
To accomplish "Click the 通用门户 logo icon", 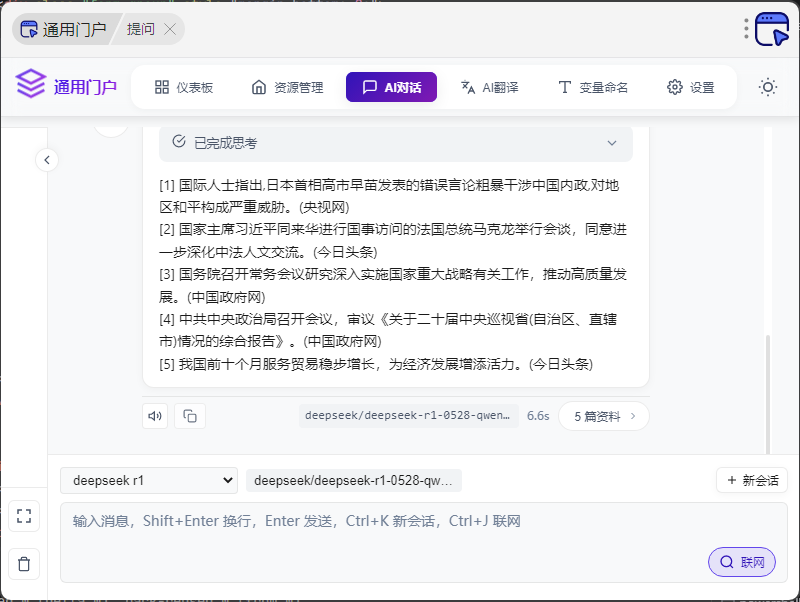I will pyautogui.click(x=31, y=86).
